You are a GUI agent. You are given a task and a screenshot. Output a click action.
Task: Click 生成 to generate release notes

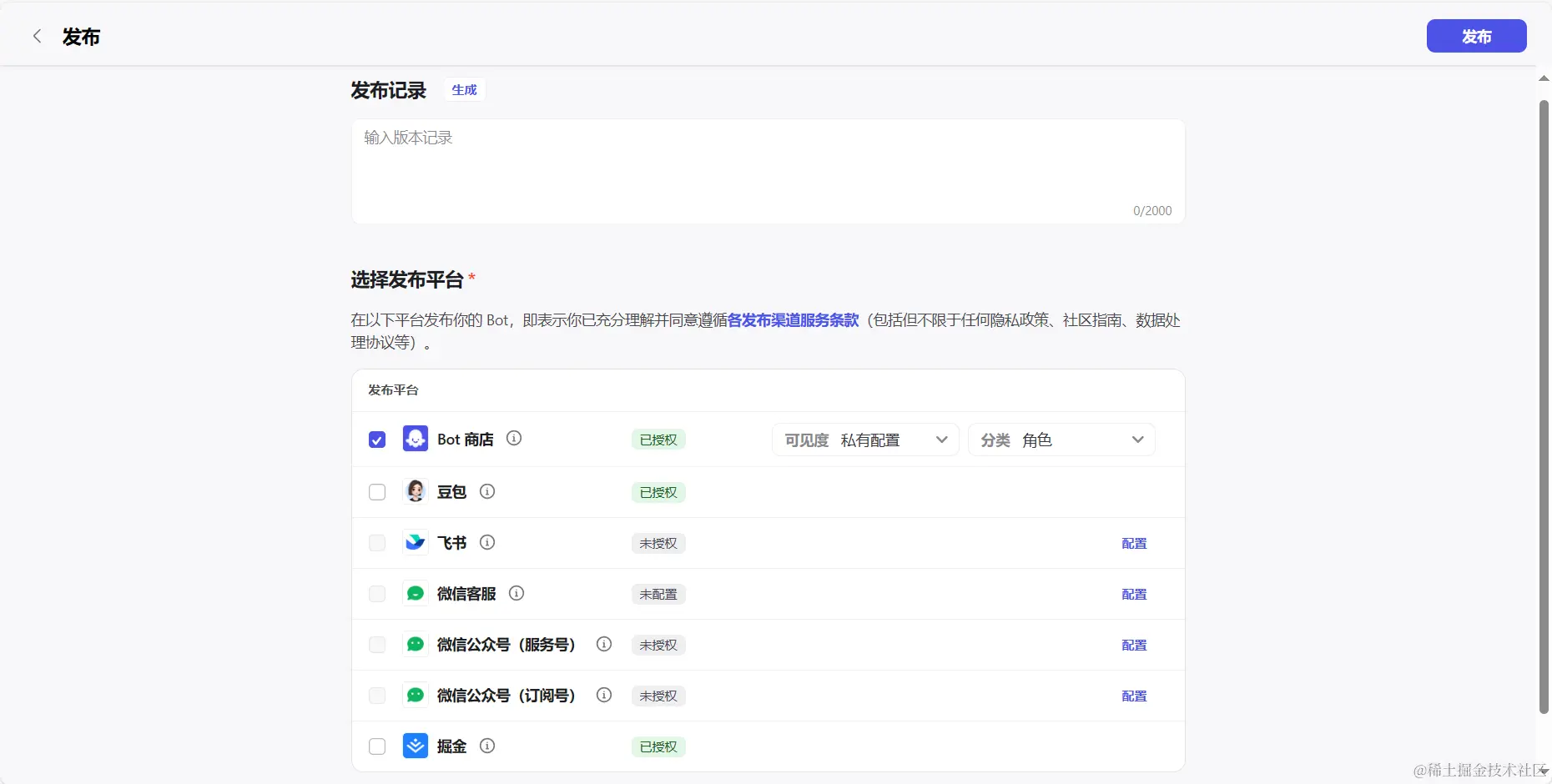click(x=464, y=90)
